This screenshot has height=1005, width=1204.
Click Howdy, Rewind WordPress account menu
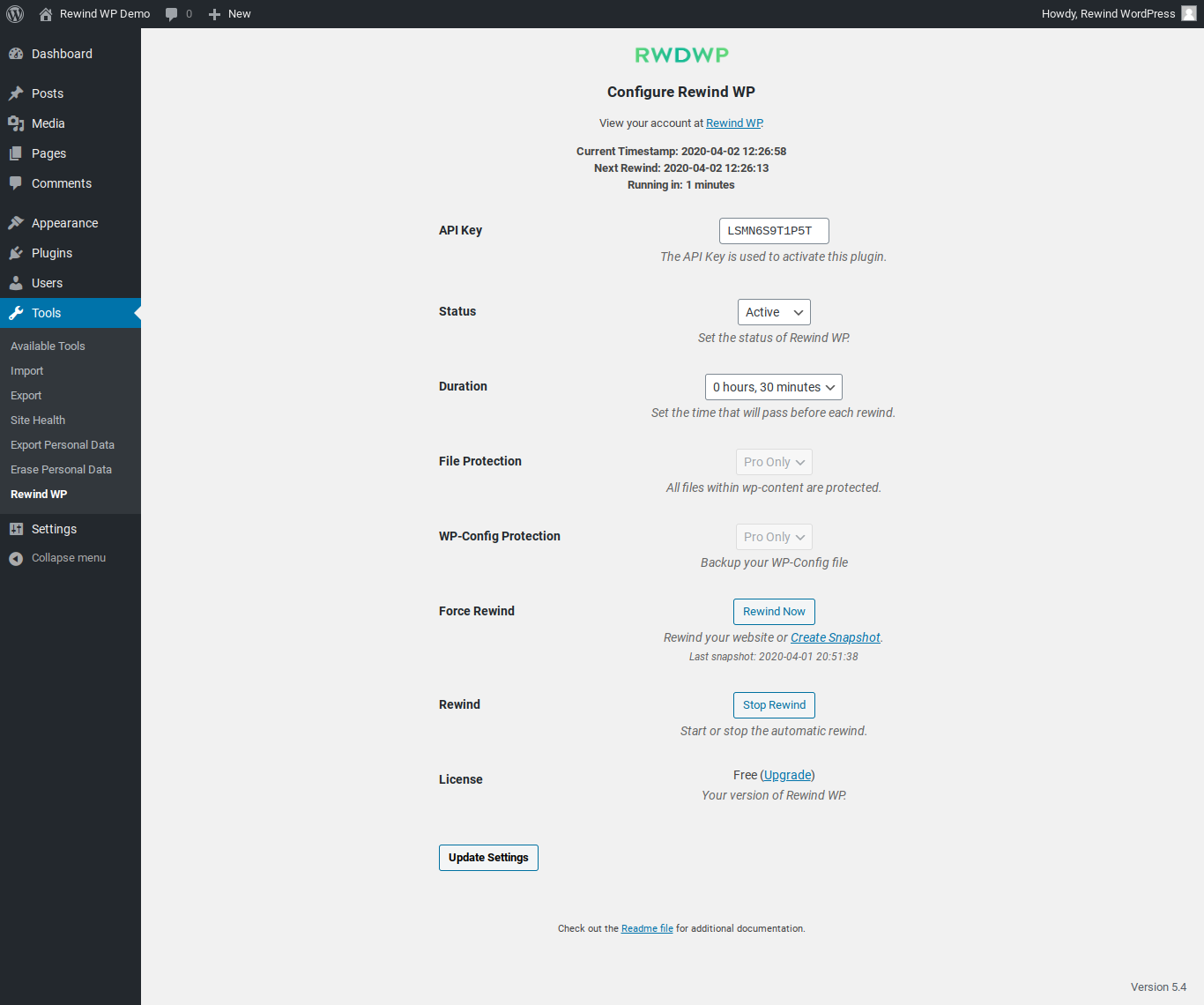tap(1119, 14)
